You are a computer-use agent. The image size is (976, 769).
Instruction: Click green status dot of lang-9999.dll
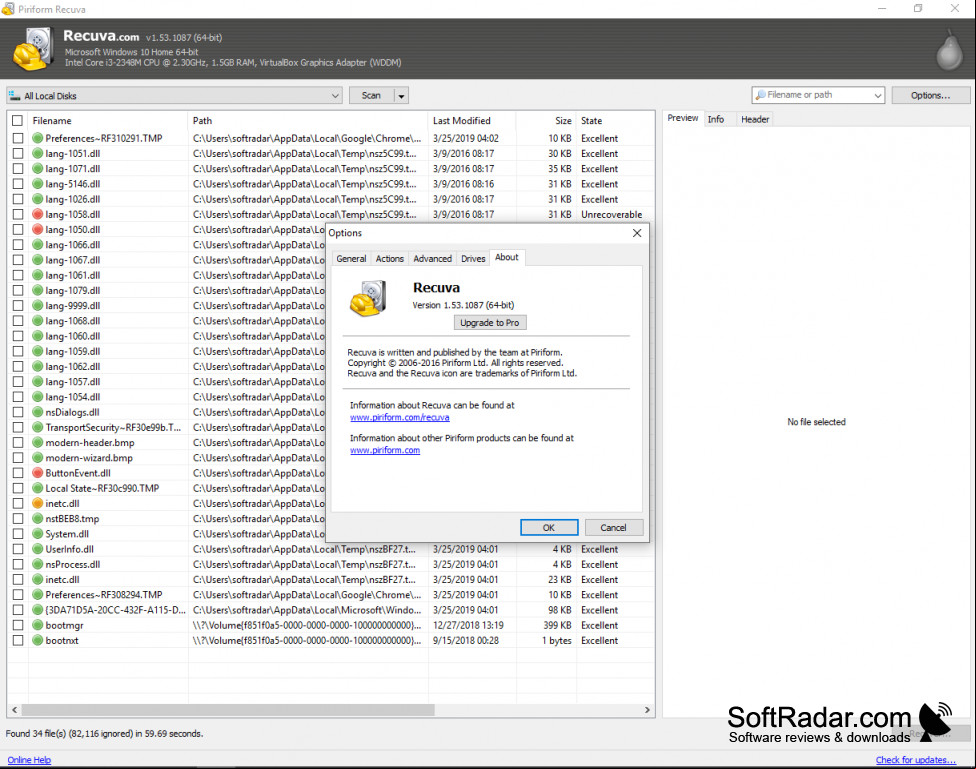tap(37, 306)
